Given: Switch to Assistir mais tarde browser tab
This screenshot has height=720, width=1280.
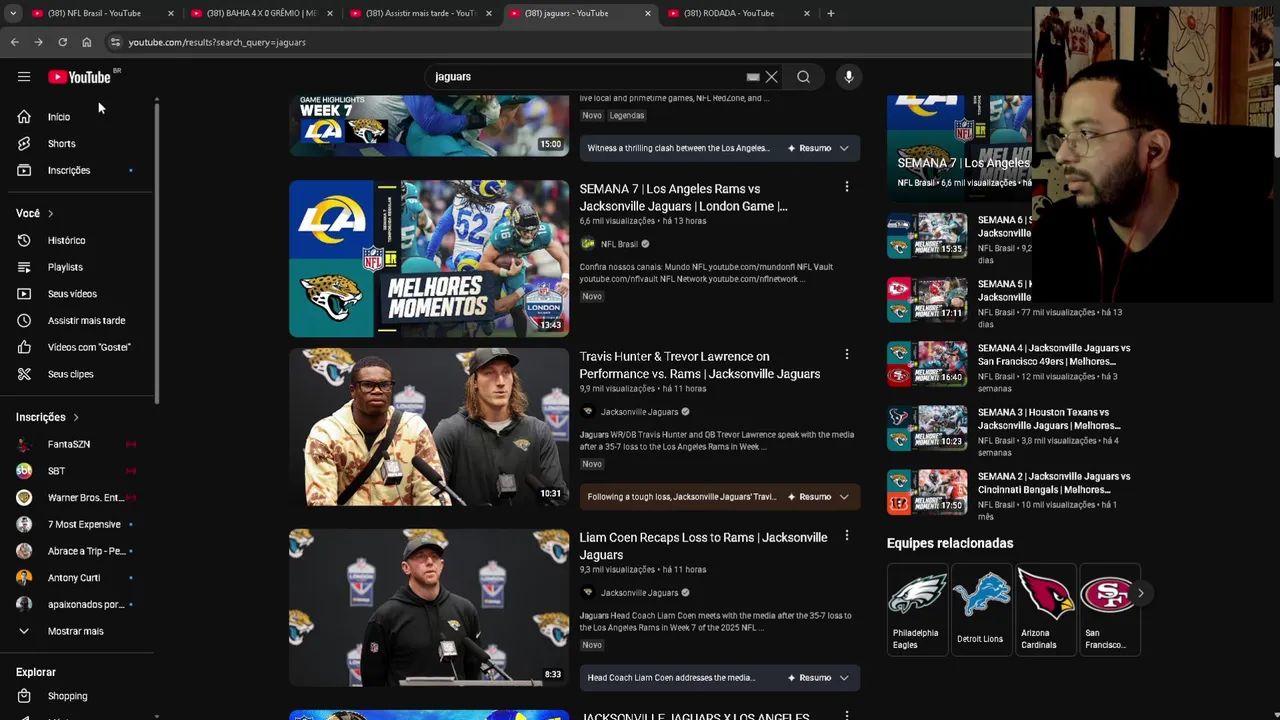Looking at the screenshot, I should (x=418, y=13).
